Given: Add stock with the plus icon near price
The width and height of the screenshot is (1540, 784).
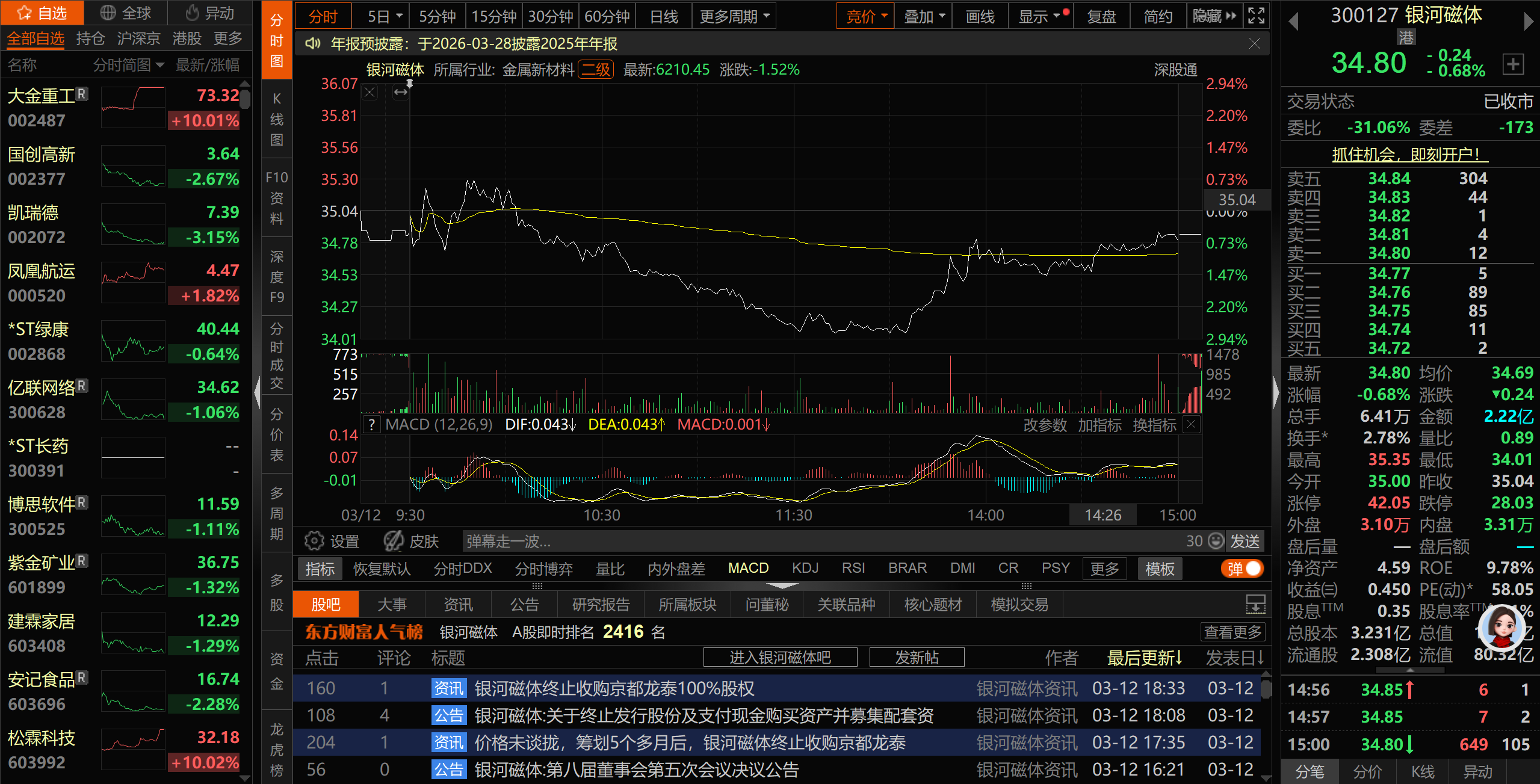Looking at the screenshot, I should (1513, 64).
